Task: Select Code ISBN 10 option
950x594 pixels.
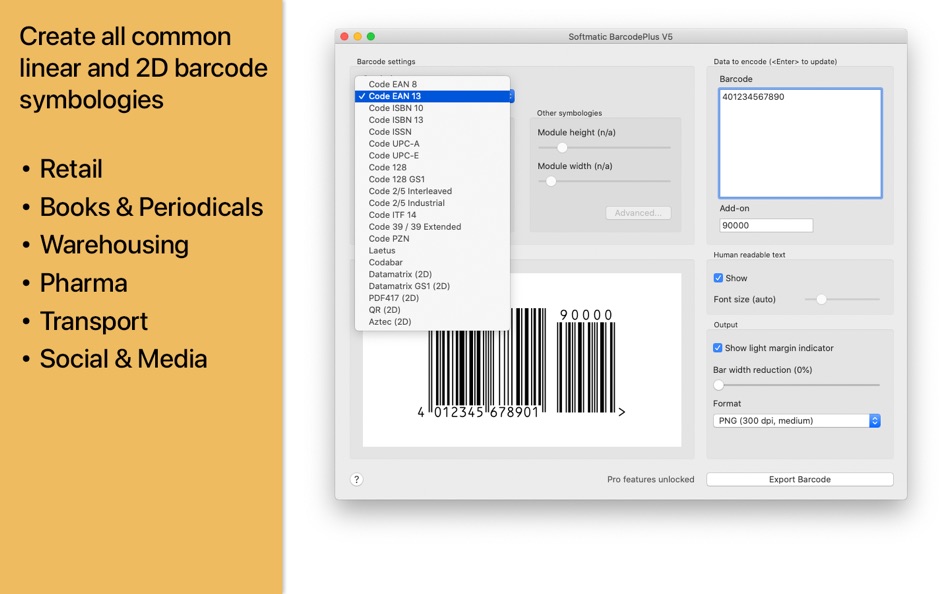Action: pyautogui.click(x=433, y=108)
